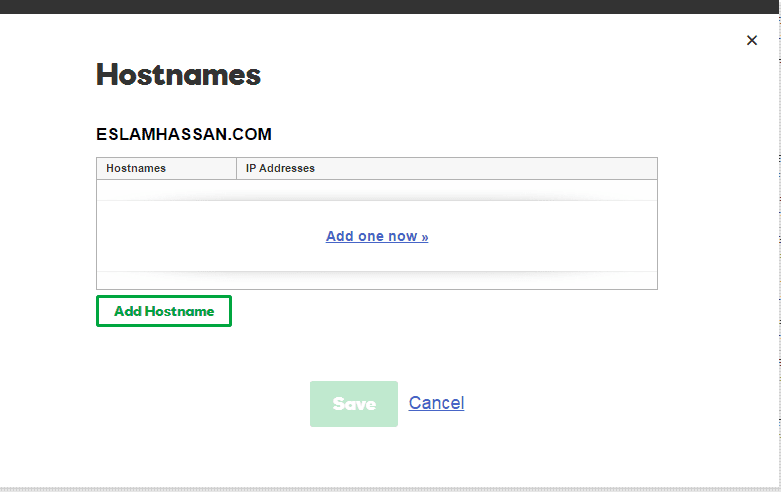Viewport: 781px width, 492px height.
Task: Click the ESLAMHASSAN.COM domain name
Action: point(184,134)
